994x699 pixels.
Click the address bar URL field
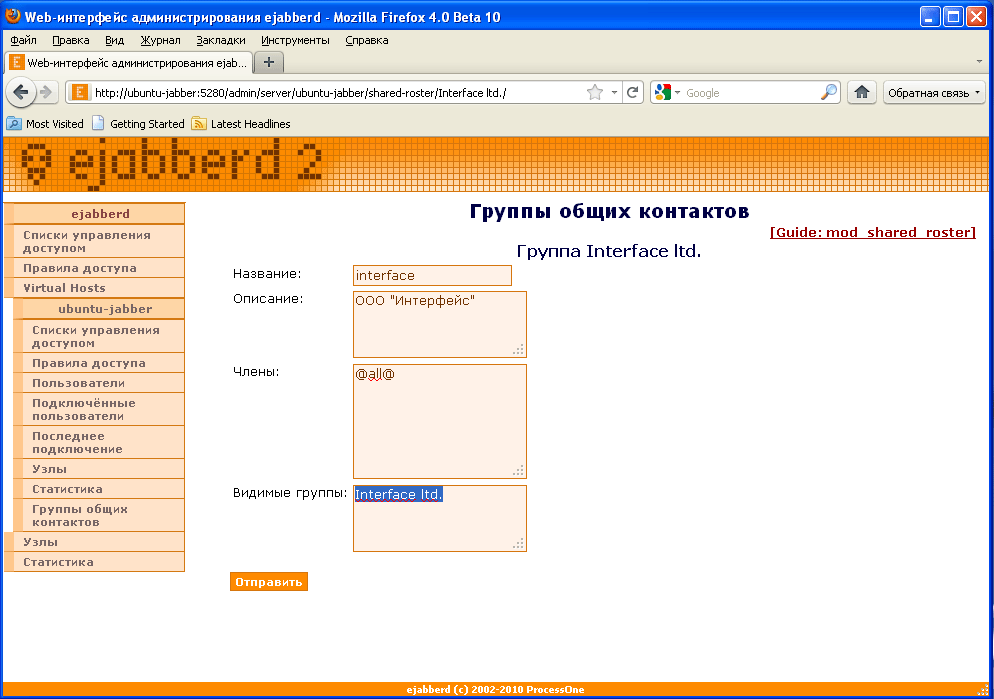[336, 93]
